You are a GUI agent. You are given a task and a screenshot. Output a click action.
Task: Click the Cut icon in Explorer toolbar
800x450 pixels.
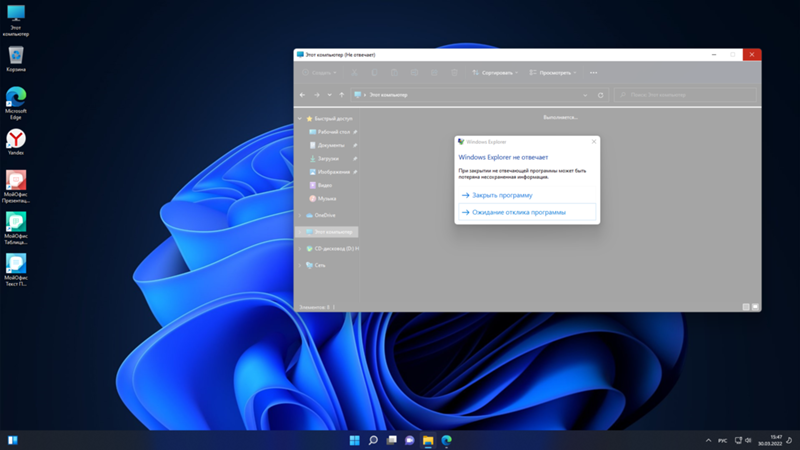click(x=354, y=72)
